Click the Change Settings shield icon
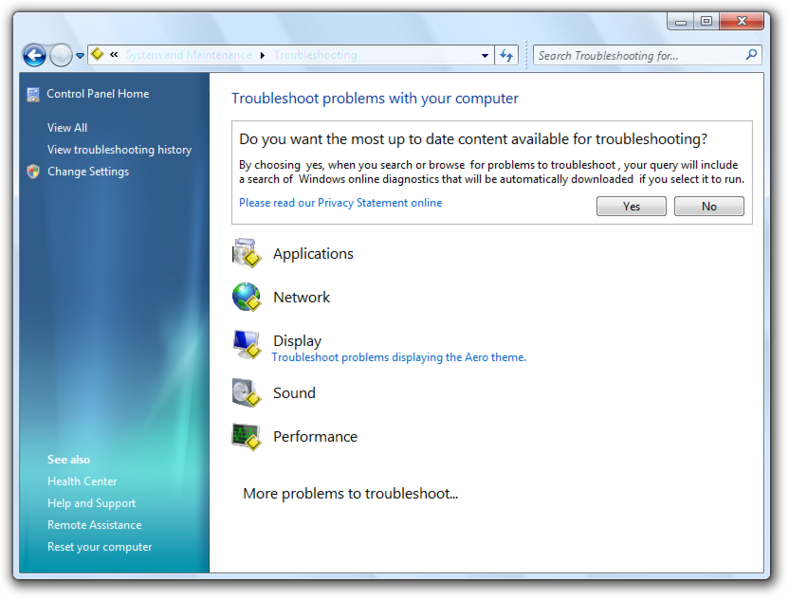789x599 pixels. coord(33,172)
